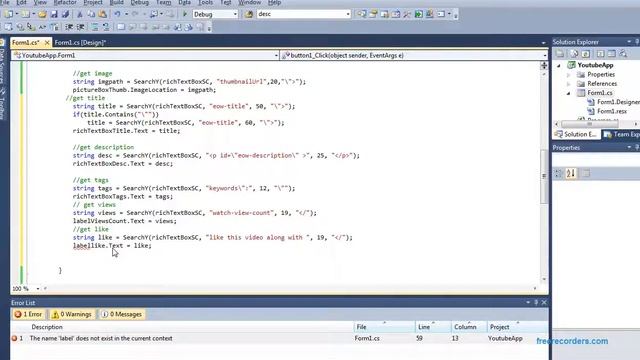640x360 pixels.
Task: Expand the Properties folder node
Action: 569,75
